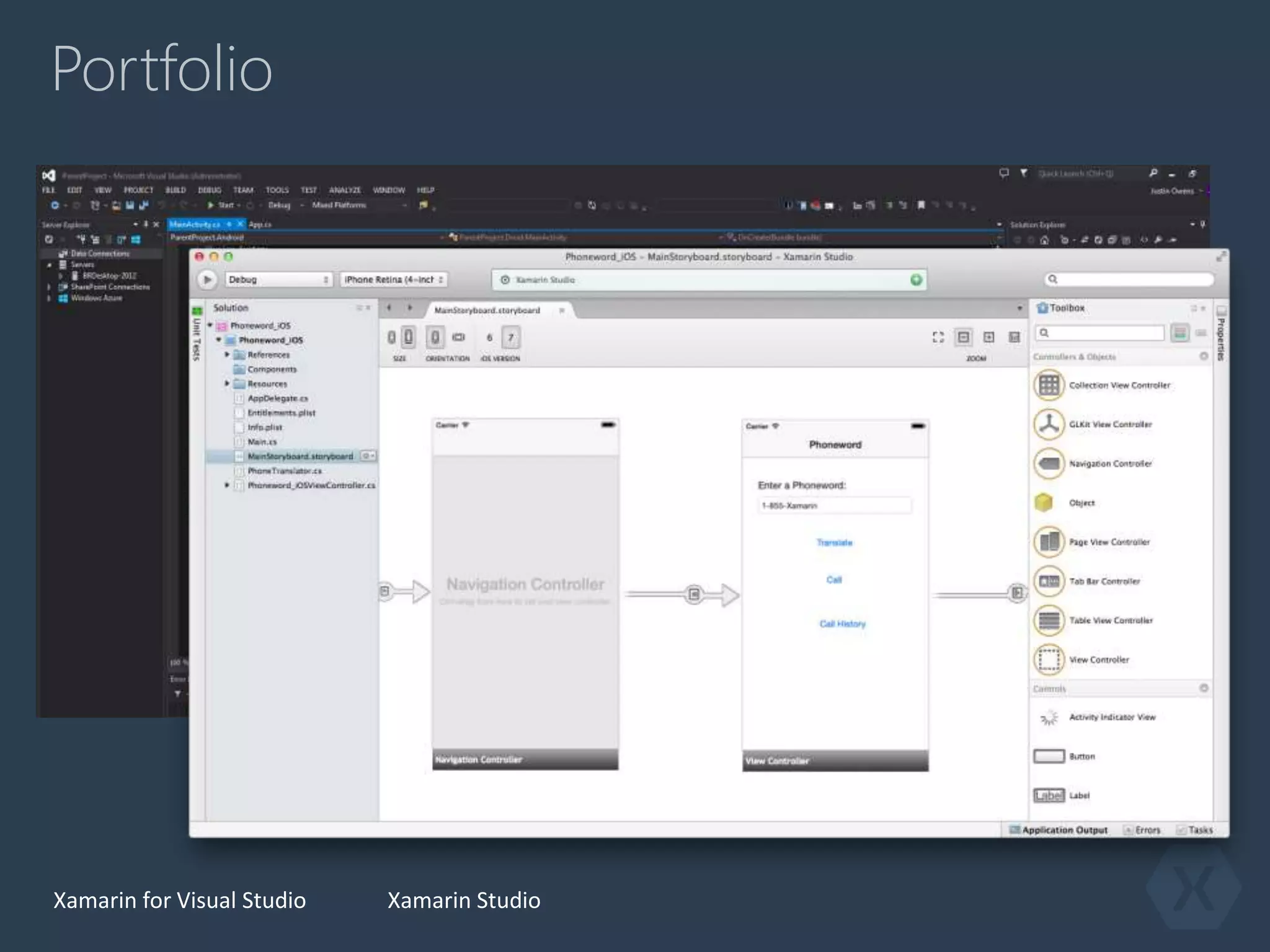Viewport: 1270px width, 952px height.
Task: Navigate forward with the right arrow
Action: click(409, 308)
